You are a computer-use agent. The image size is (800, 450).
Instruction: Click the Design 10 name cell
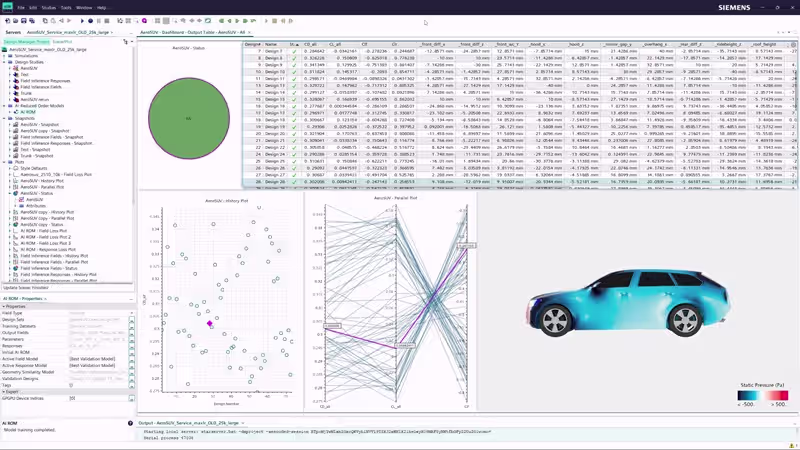point(274,72)
